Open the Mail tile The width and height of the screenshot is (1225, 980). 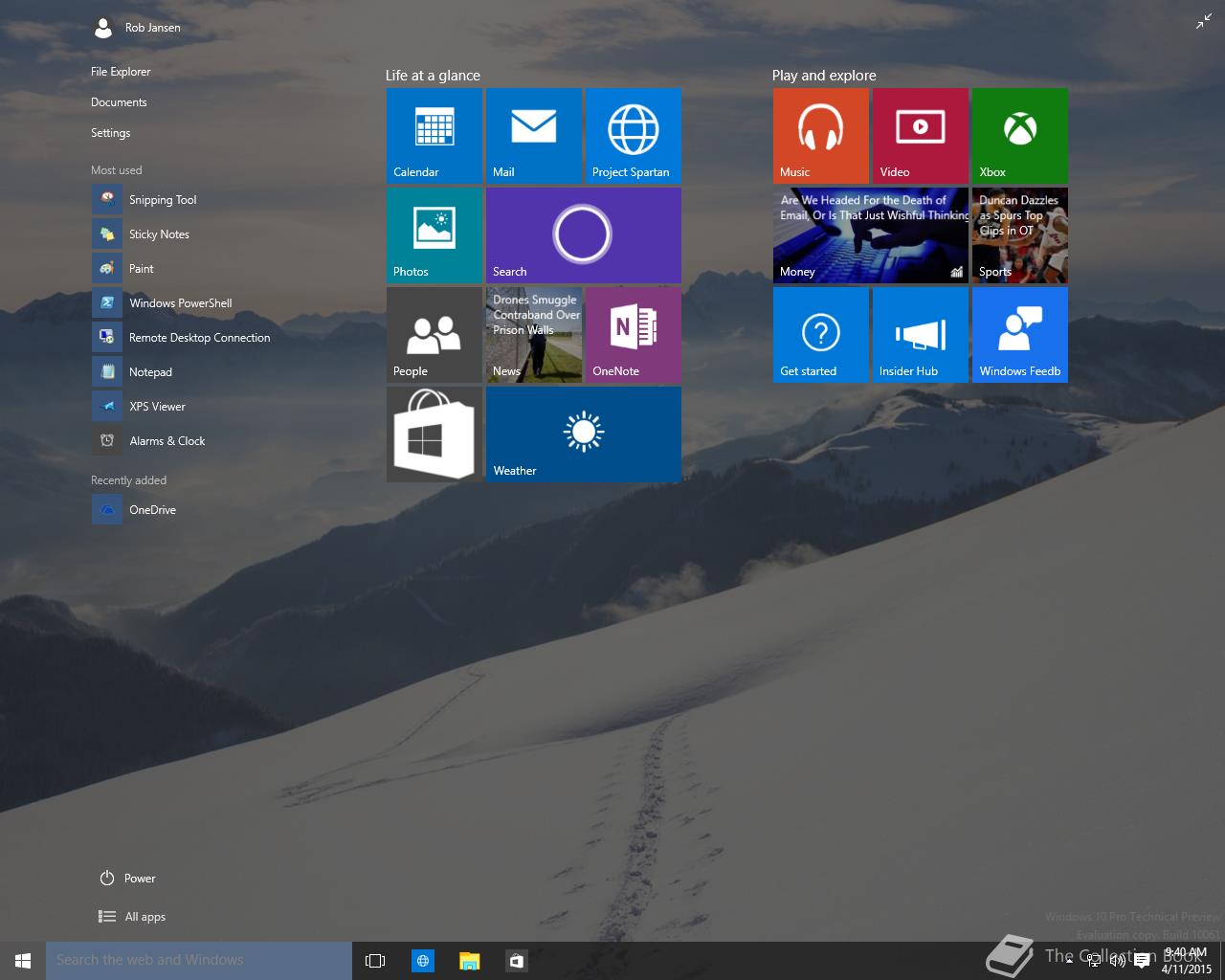[533, 136]
